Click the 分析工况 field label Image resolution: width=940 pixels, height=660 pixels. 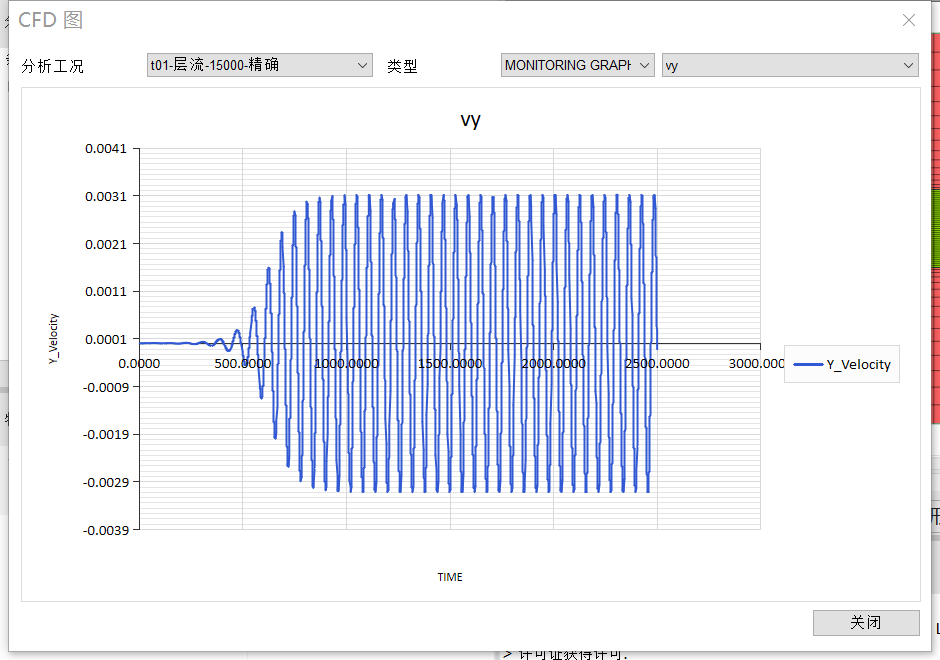click(53, 66)
